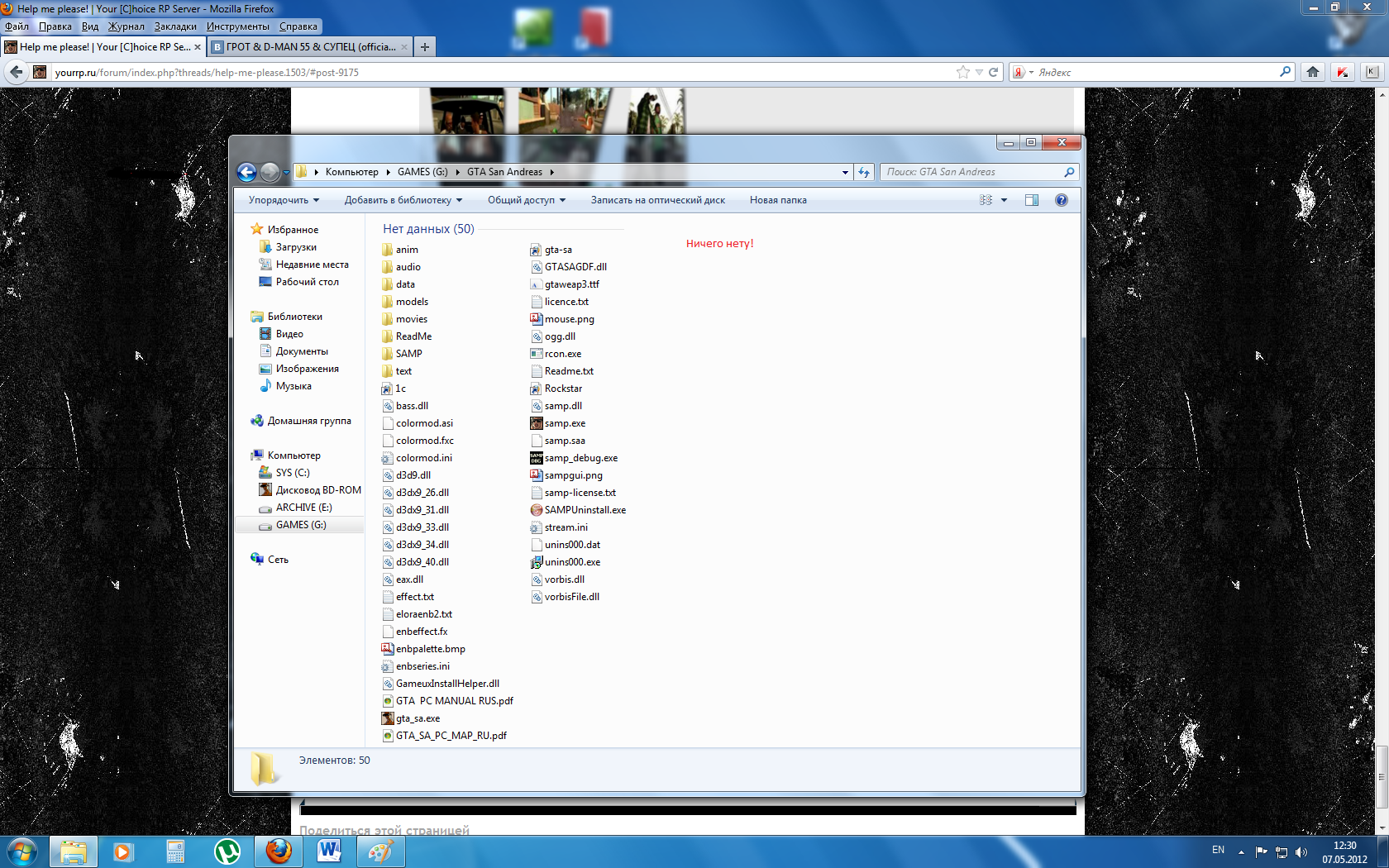Select the Rockstar shortcut

(557, 389)
